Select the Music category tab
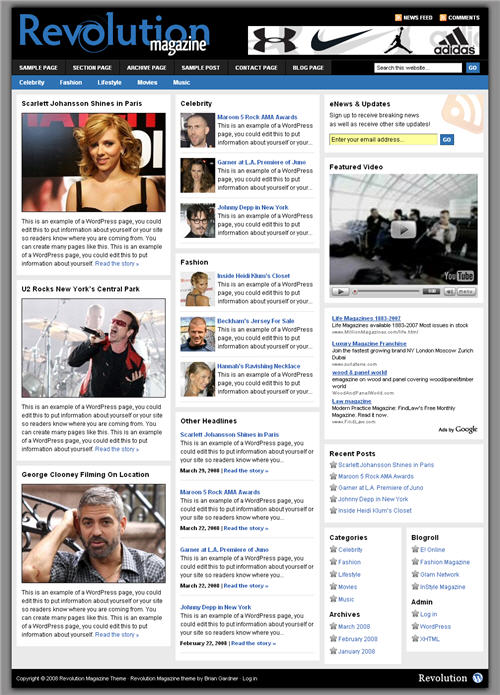The width and height of the screenshot is (500, 695). click(x=181, y=82)
